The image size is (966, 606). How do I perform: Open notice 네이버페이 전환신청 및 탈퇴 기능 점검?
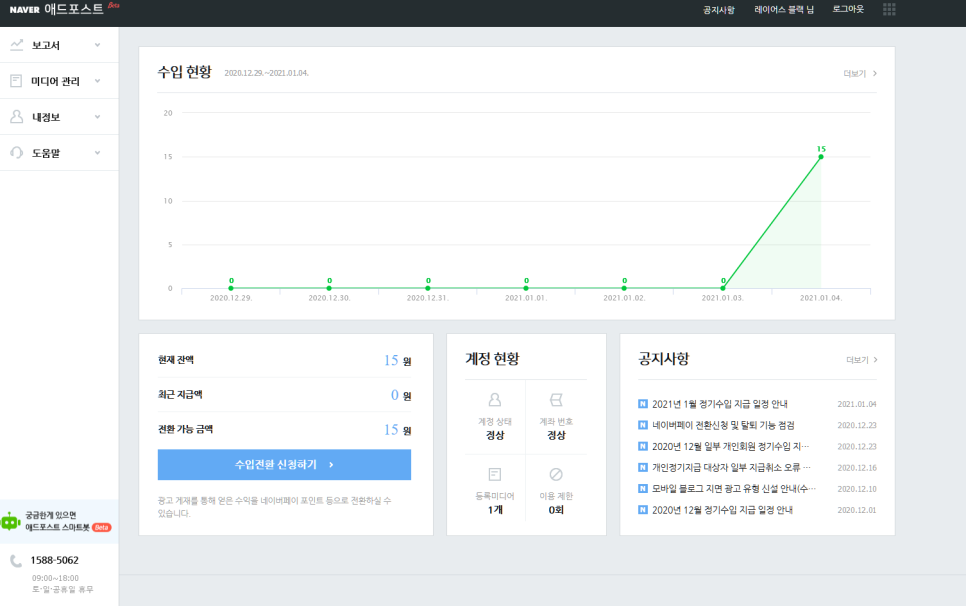[723, 425]
